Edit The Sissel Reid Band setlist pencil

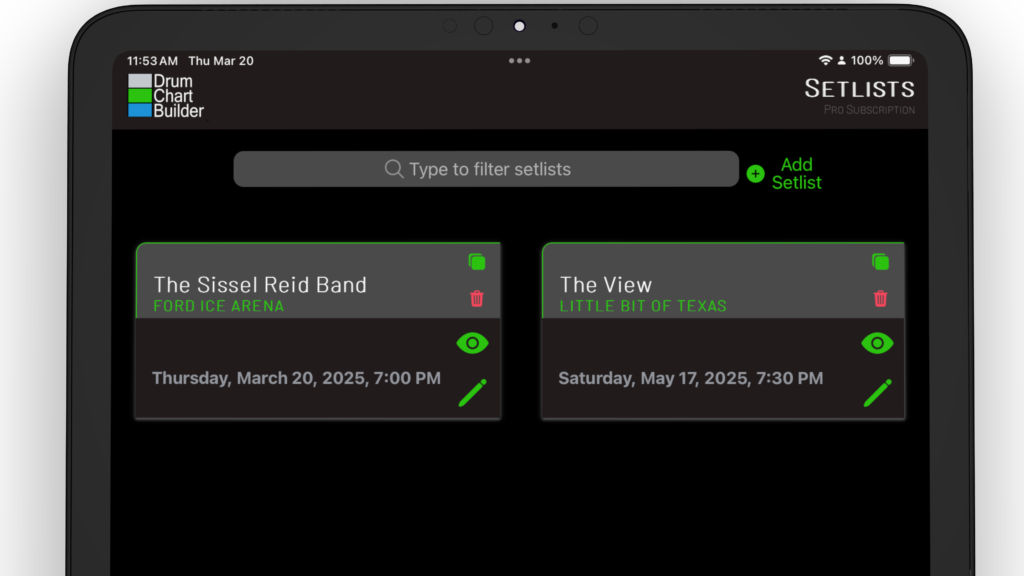(472, 393)
